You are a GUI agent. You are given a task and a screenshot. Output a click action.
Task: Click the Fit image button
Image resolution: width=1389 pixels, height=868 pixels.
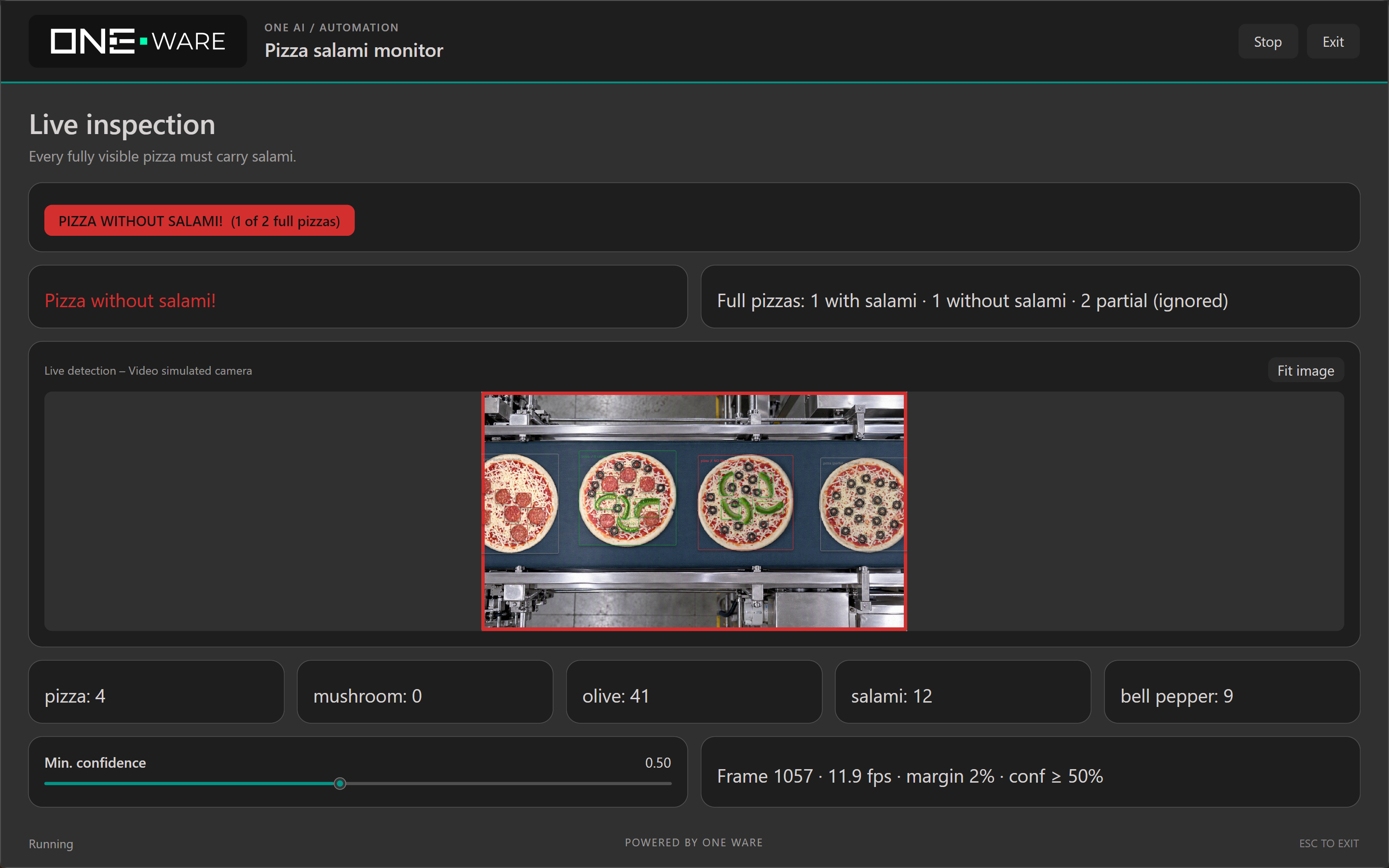1305,371
